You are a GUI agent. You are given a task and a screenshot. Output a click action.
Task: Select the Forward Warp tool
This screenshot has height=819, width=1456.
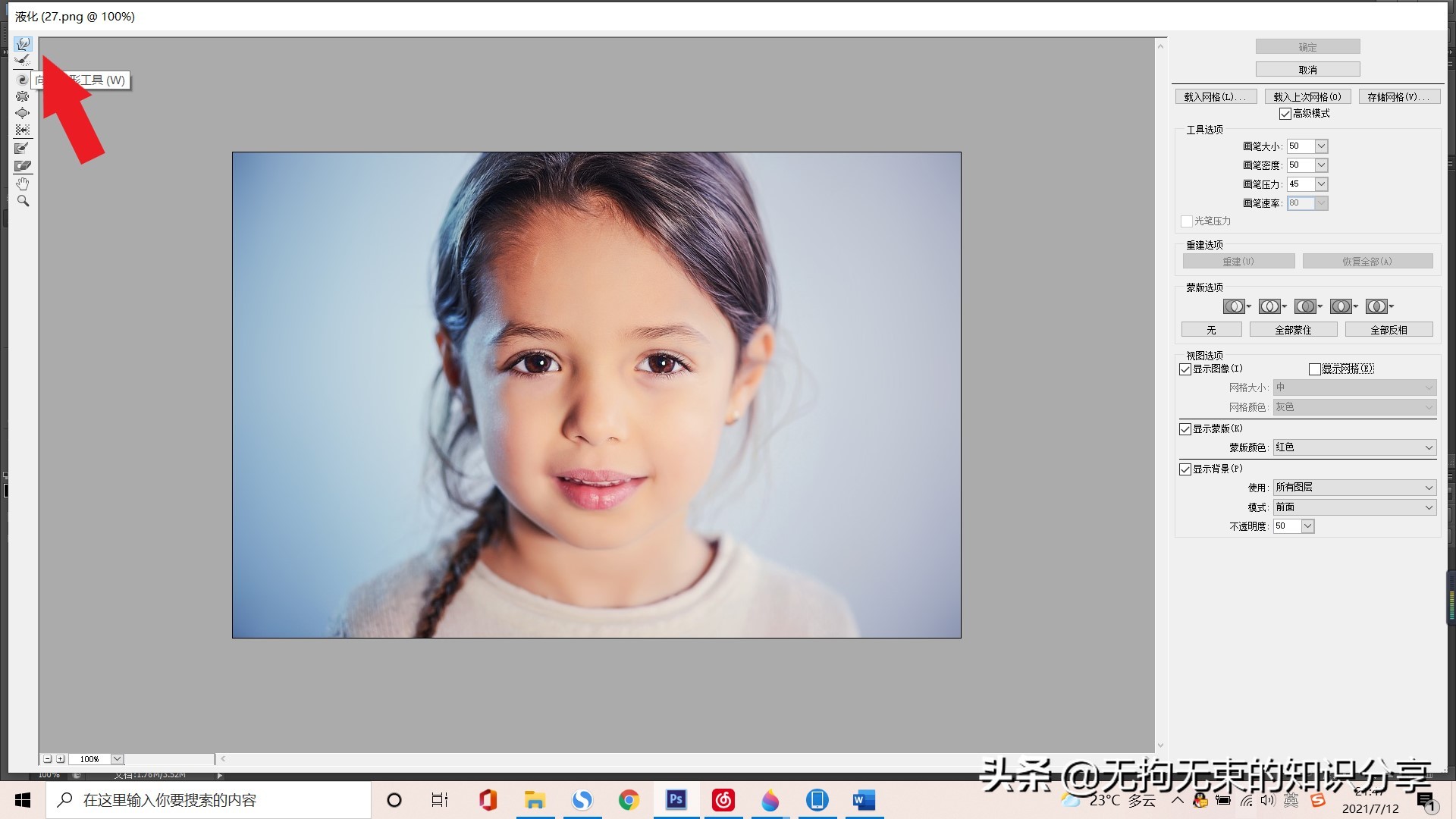point(23,44)
